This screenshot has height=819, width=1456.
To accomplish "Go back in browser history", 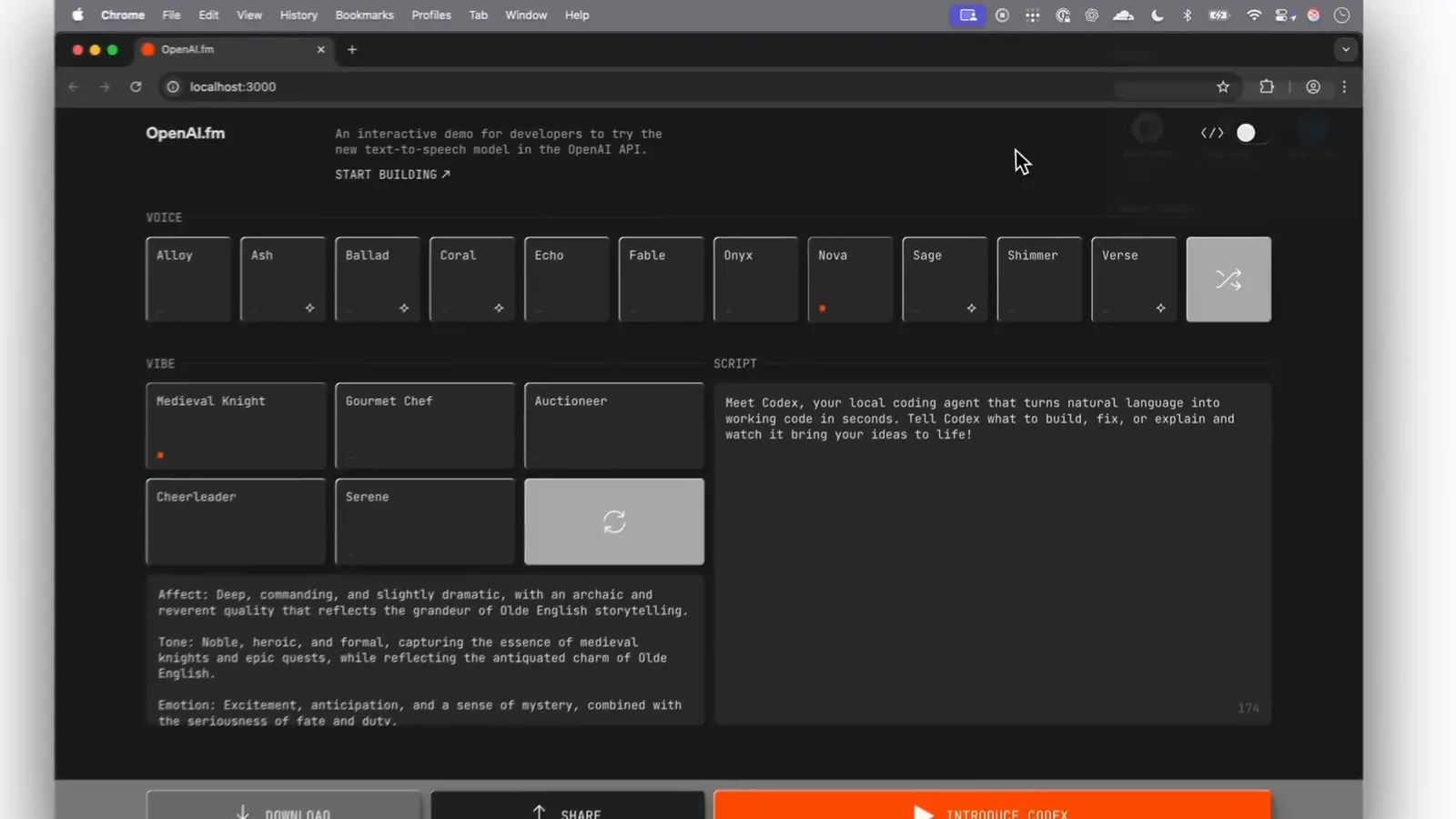I will [x=74, y=86].
